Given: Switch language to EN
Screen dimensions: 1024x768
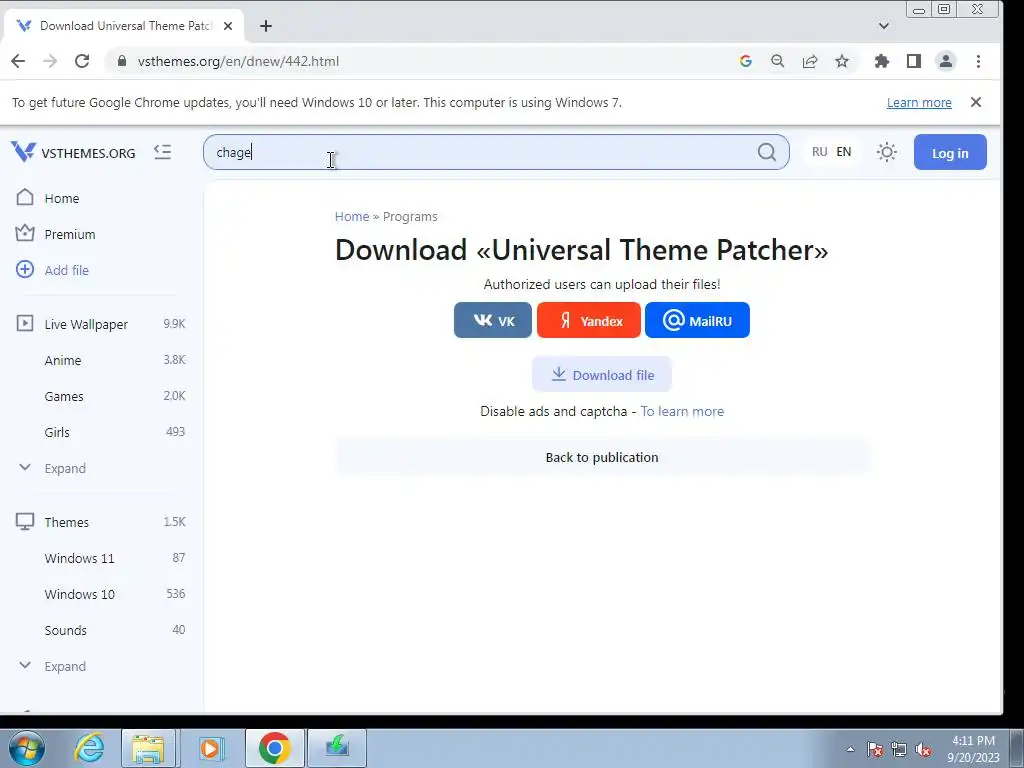Looking at the screenshot, I should coord(844,152).
